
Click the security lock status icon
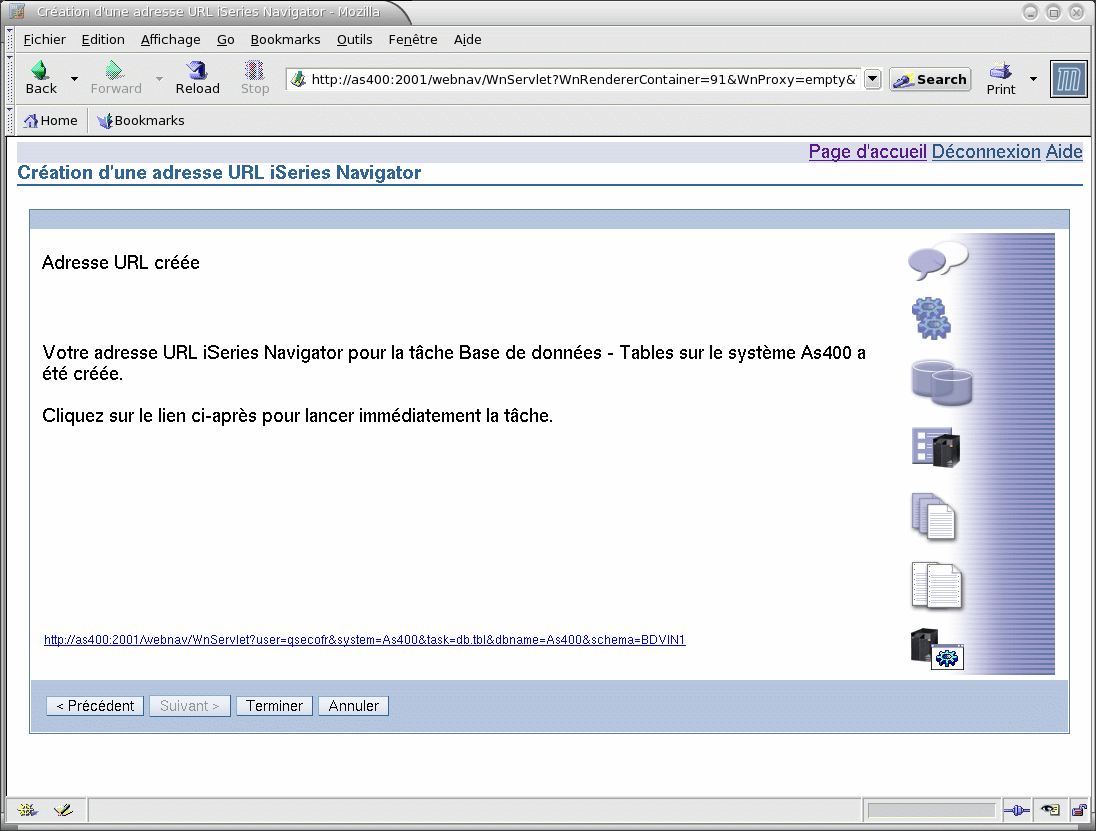pos(1079,810)
